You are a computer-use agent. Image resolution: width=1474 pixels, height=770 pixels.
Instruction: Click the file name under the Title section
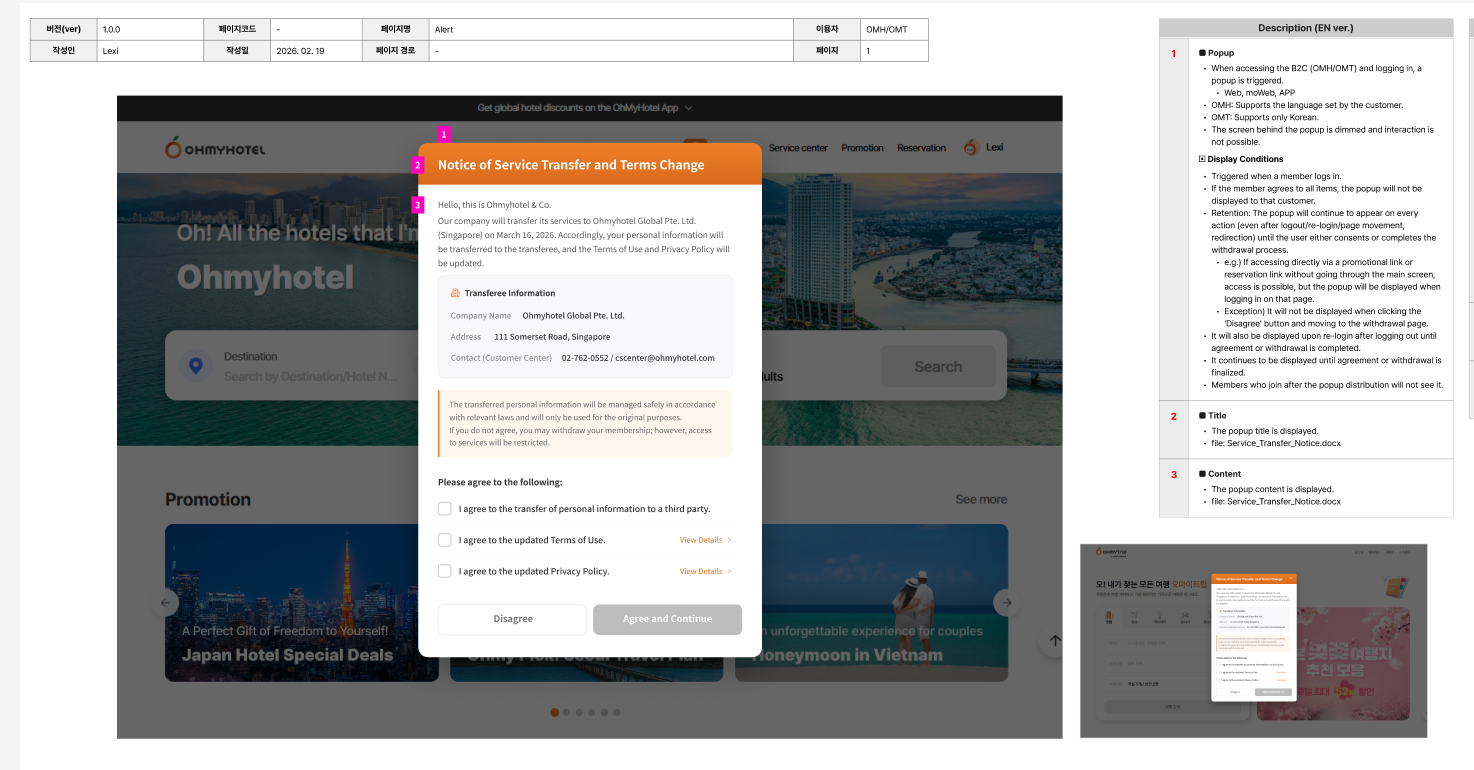pos(1276,443)
